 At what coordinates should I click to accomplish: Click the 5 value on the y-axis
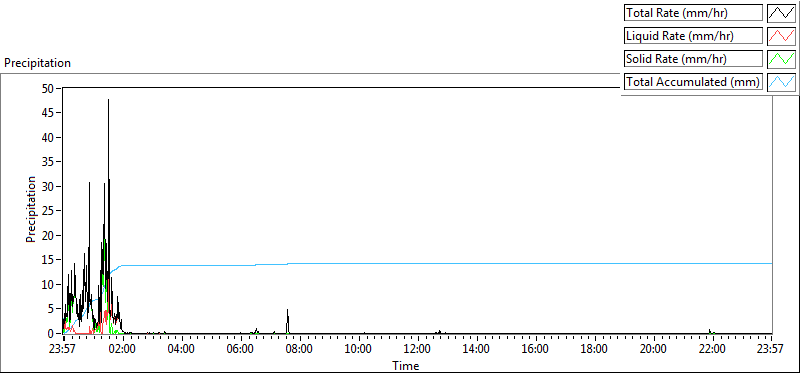click(x=52, y=309)
